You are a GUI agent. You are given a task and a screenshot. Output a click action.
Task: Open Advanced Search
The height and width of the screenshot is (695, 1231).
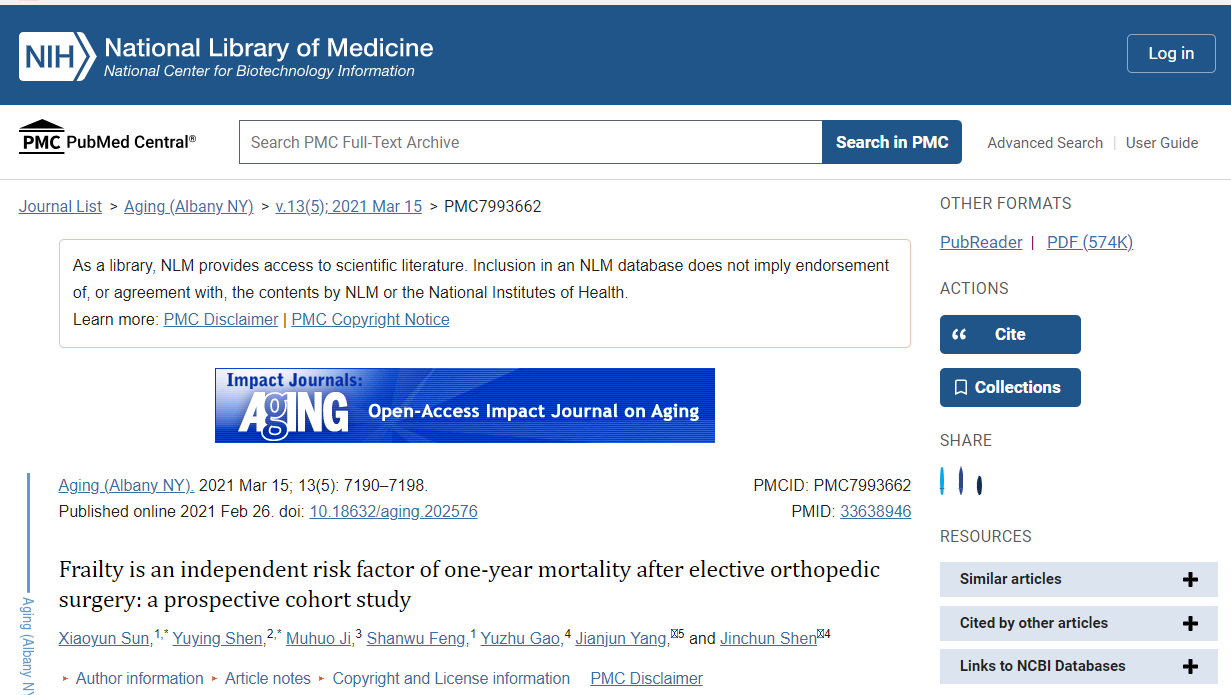pyautogui.click(x=1045, y=143)
